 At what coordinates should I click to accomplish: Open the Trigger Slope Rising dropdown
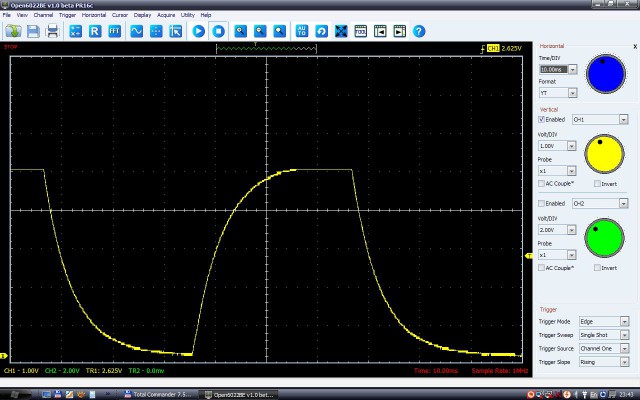tap(624, 362)
